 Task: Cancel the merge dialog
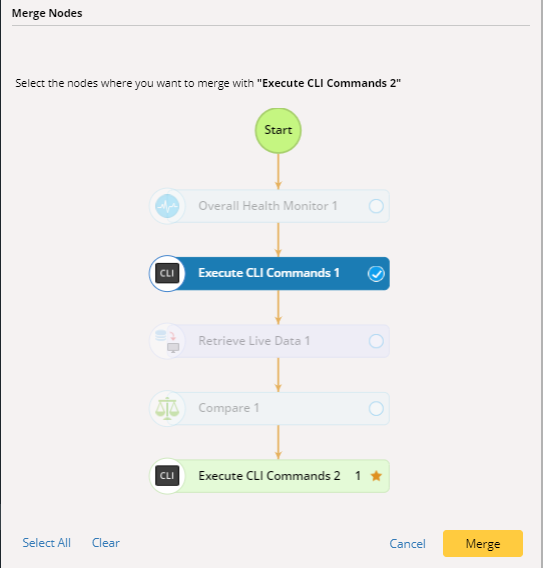coord(408,543)
